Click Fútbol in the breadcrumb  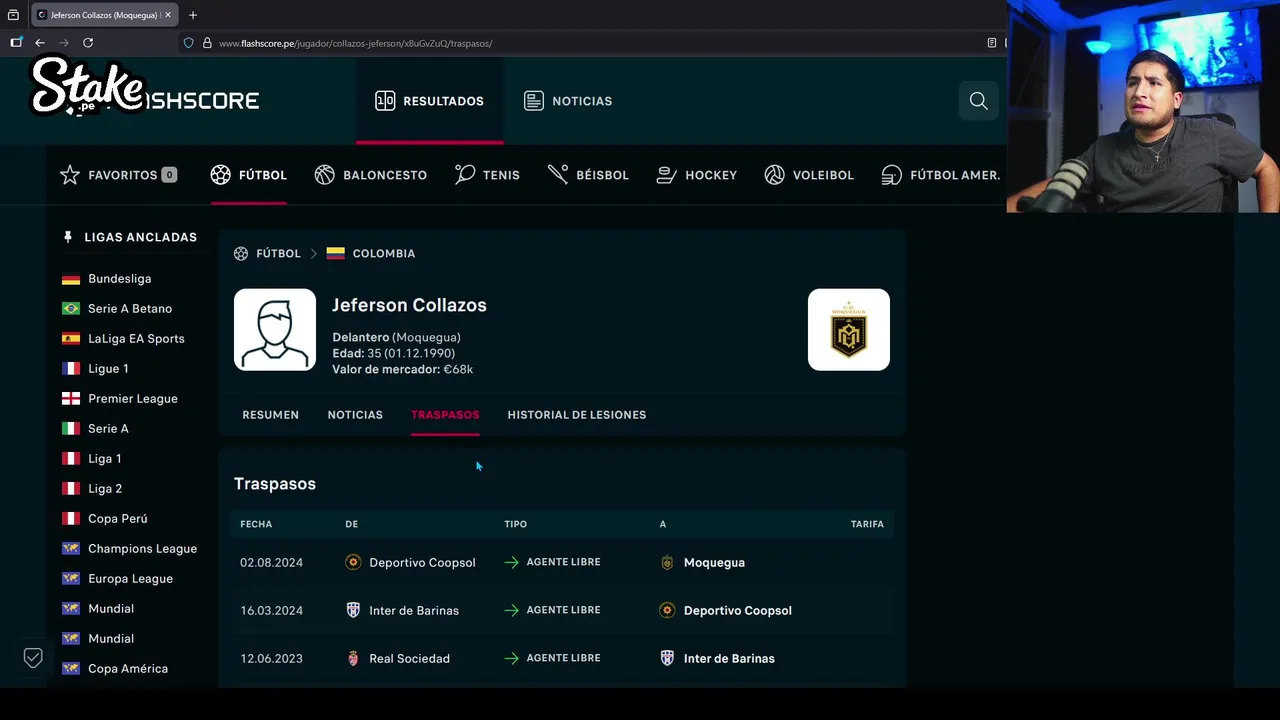(x=278, y=254)
